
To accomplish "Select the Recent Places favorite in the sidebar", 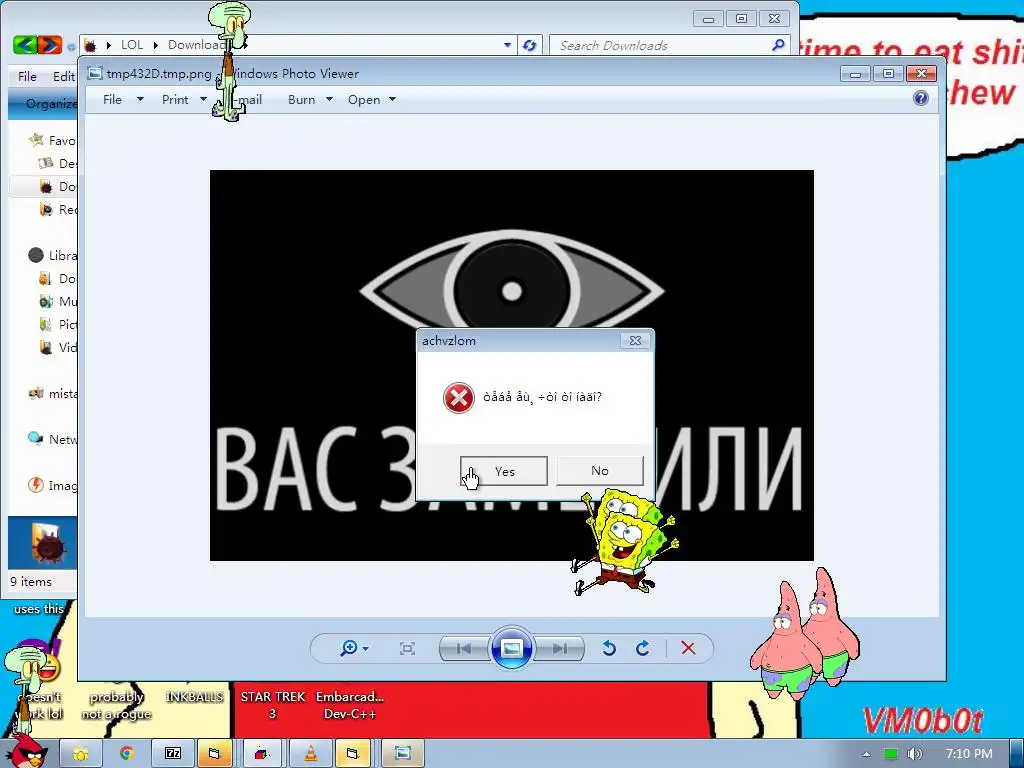I will pyautogui.click(x=57, y=209).
